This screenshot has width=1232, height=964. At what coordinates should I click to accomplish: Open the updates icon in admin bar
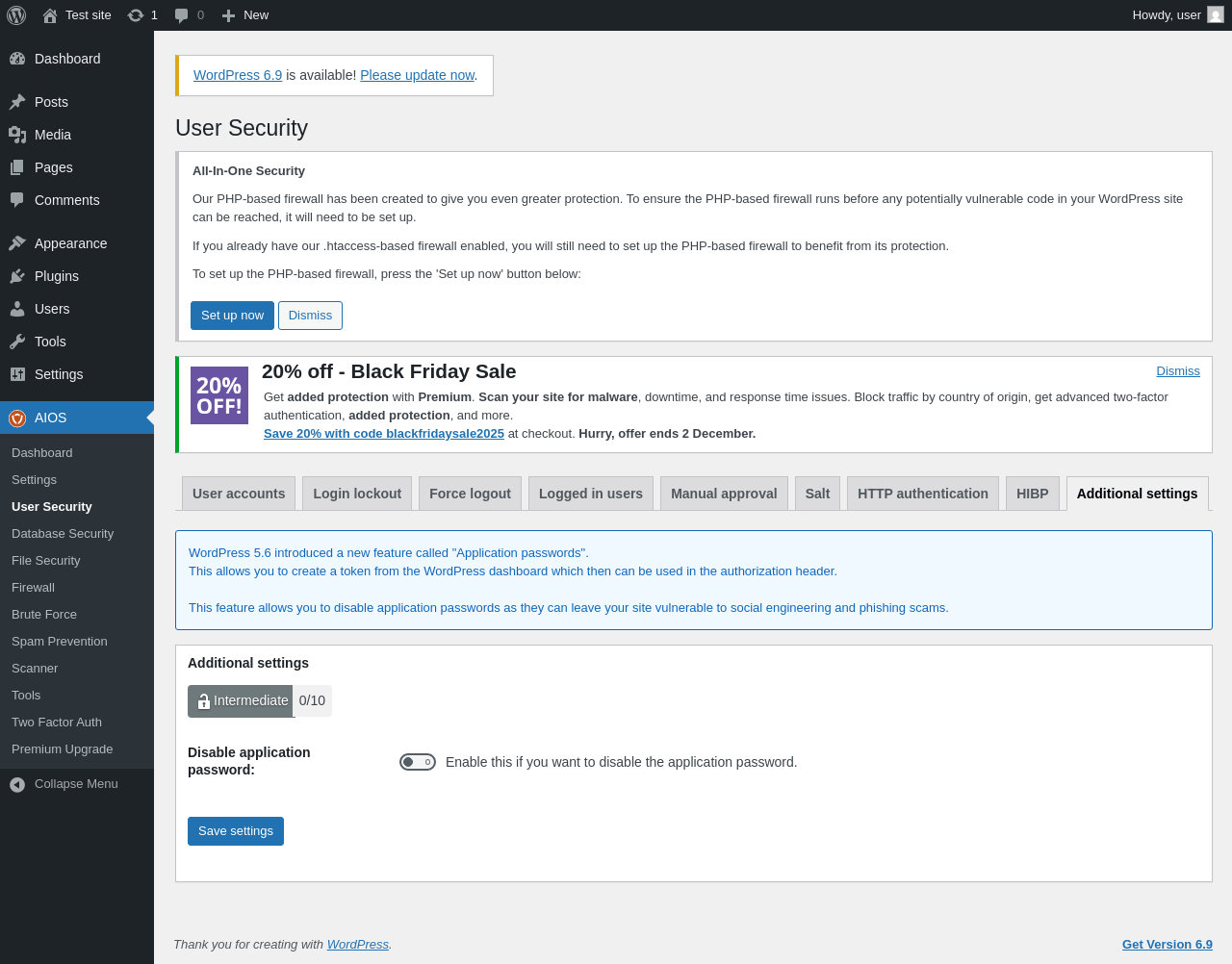tap(136, 15)
